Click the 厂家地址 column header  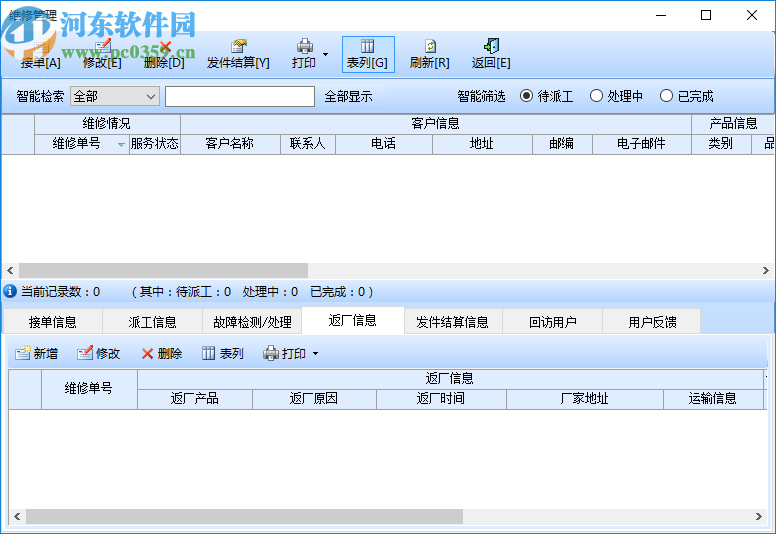tap(584, 399)
